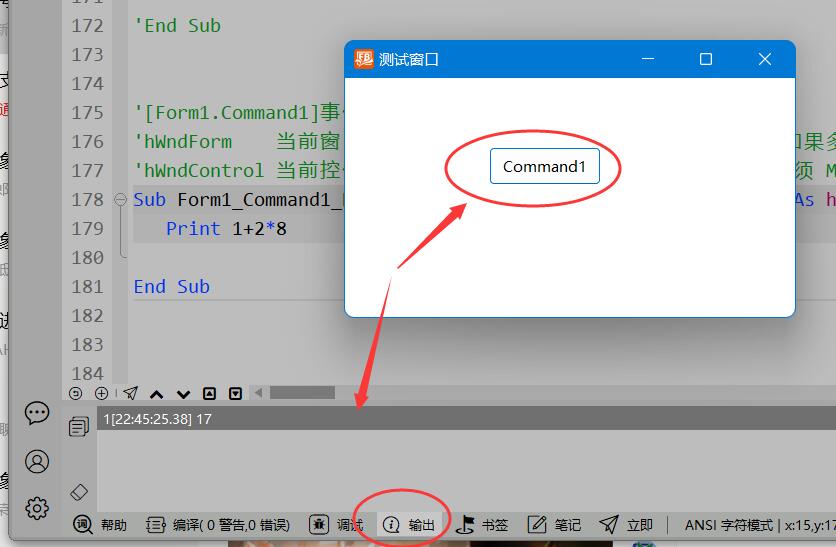Open the 书签 (Bookmarks) tab
The image size is (836, 547).
[482, 525]
